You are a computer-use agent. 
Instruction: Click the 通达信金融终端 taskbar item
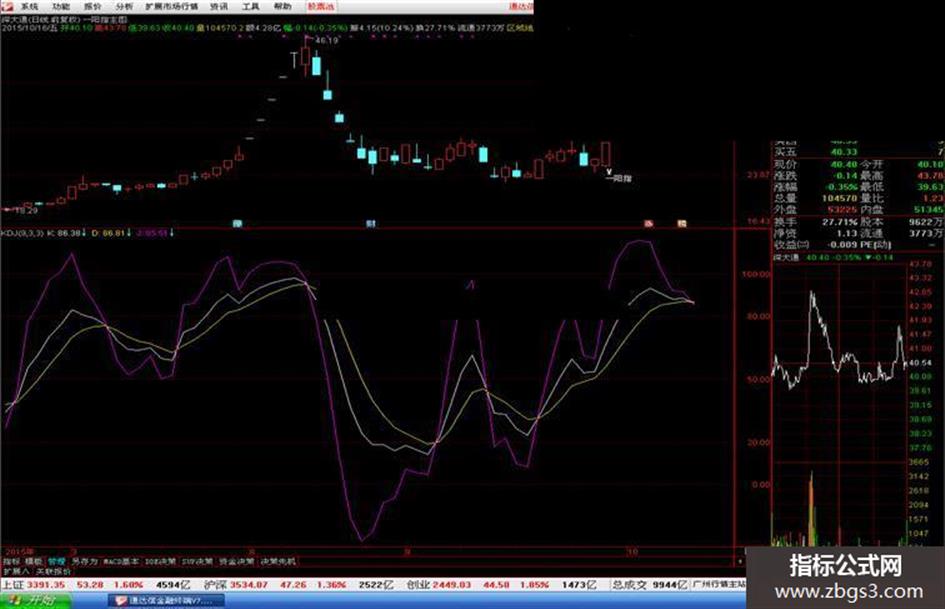[166, 601]
